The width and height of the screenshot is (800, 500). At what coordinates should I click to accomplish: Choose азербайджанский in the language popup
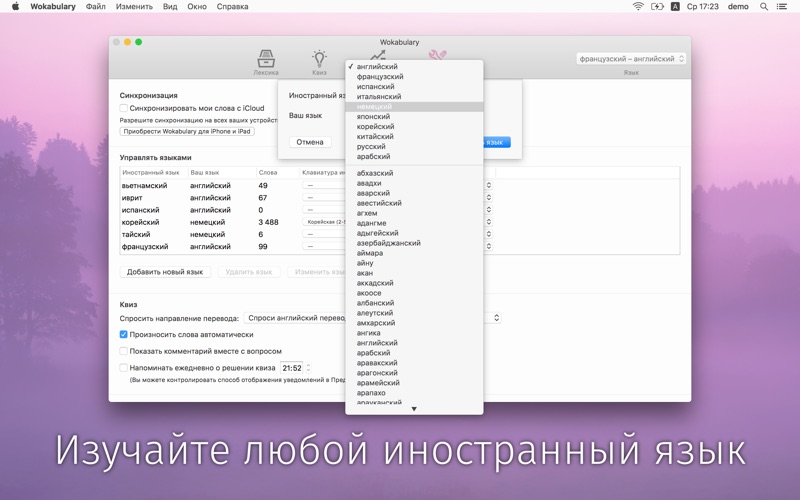[414, 243]
